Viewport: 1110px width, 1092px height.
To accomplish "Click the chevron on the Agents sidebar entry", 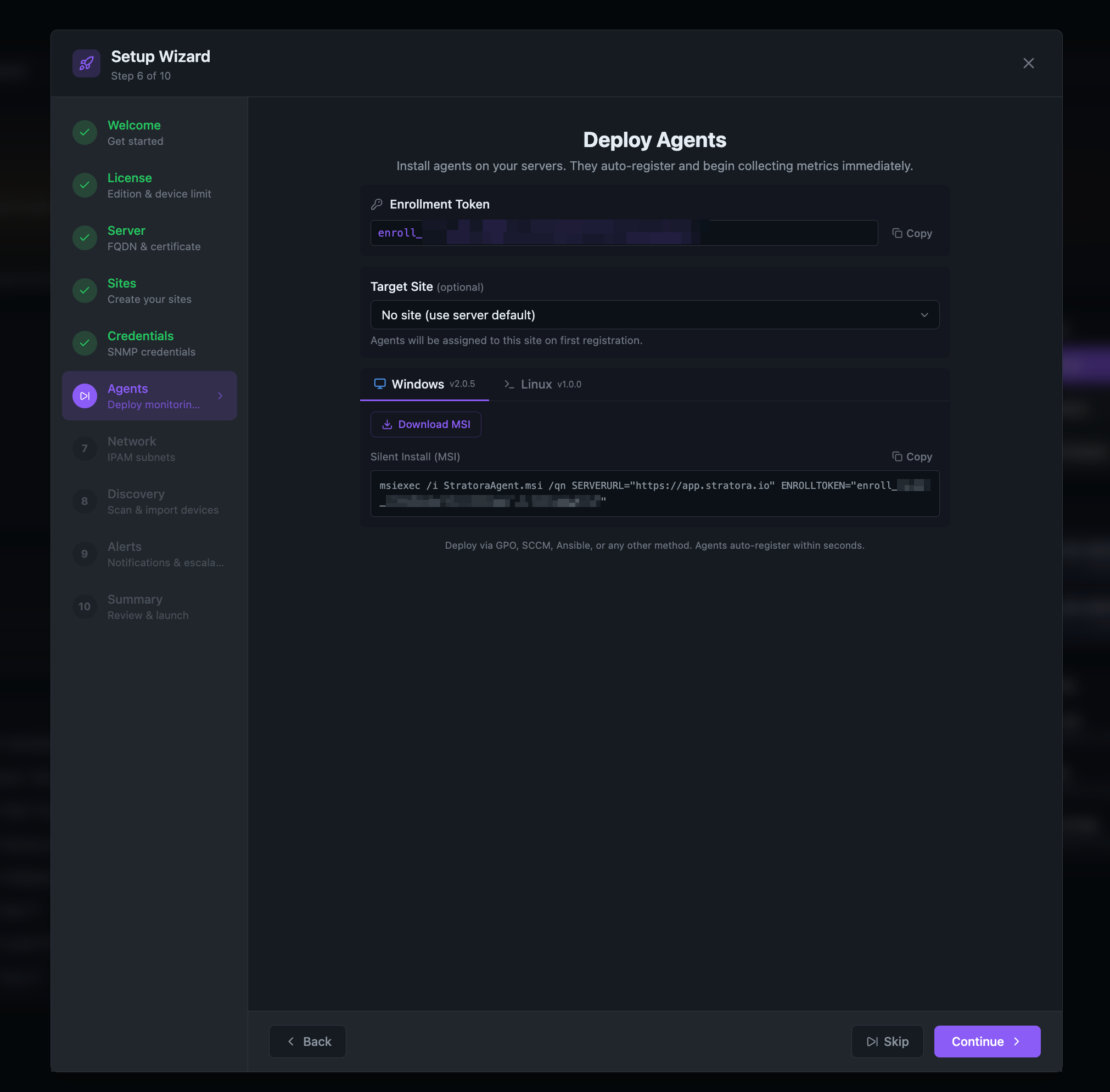I will tap(220, 395).
